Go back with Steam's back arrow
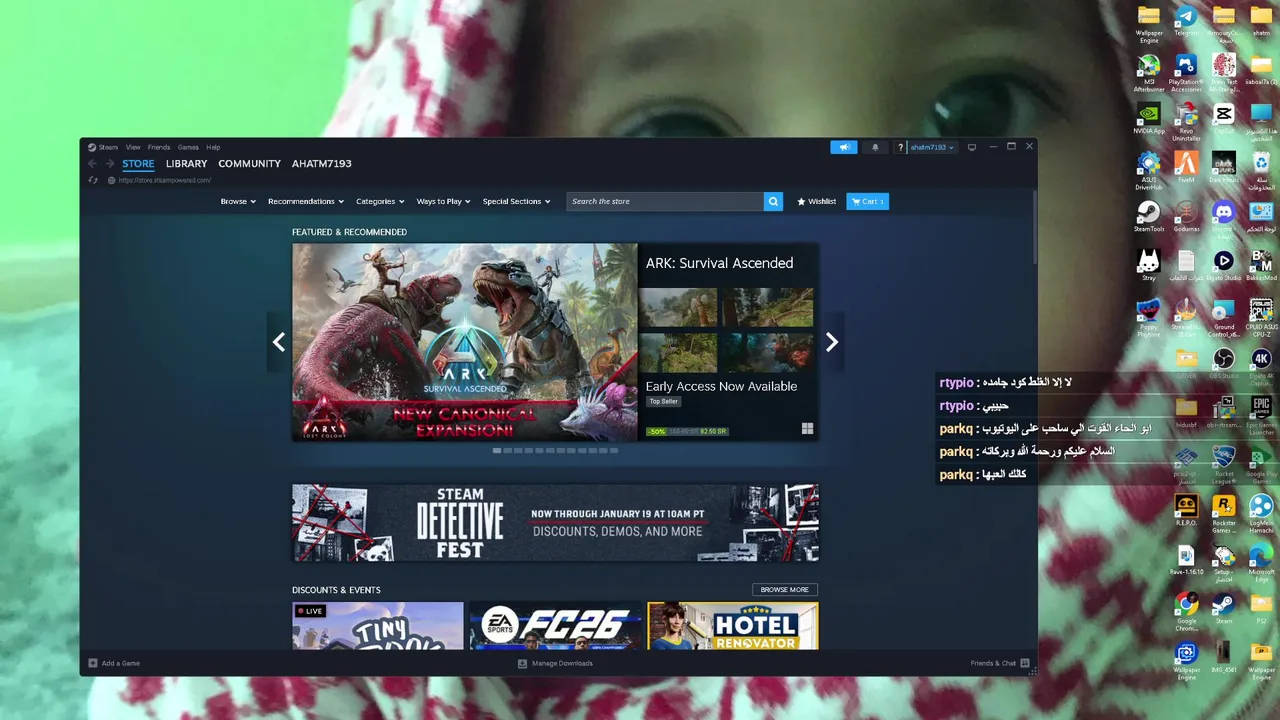This screenshot has width=1280, height=720. [92, 164]
